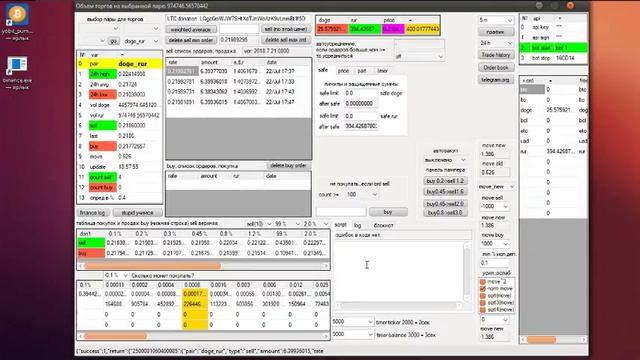
Task: Click the go button
Action: (x=114, y=41)
